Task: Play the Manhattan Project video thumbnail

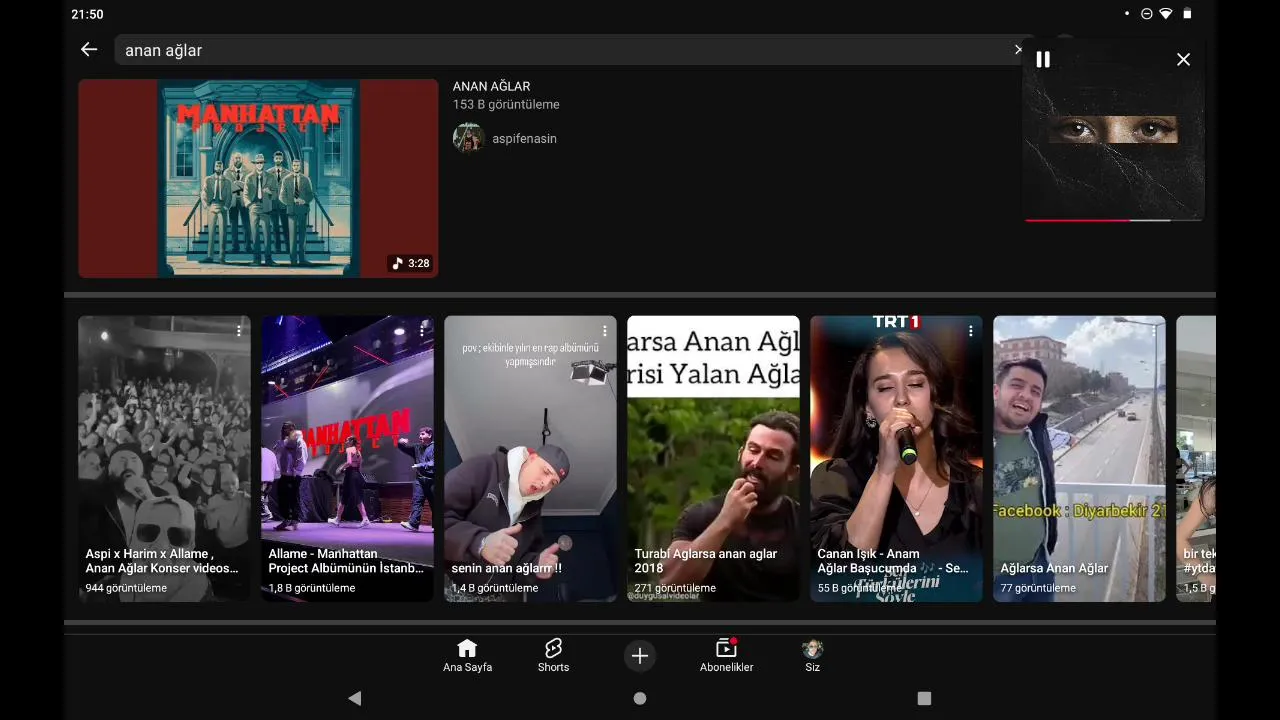Action: [x=258, y=178]
